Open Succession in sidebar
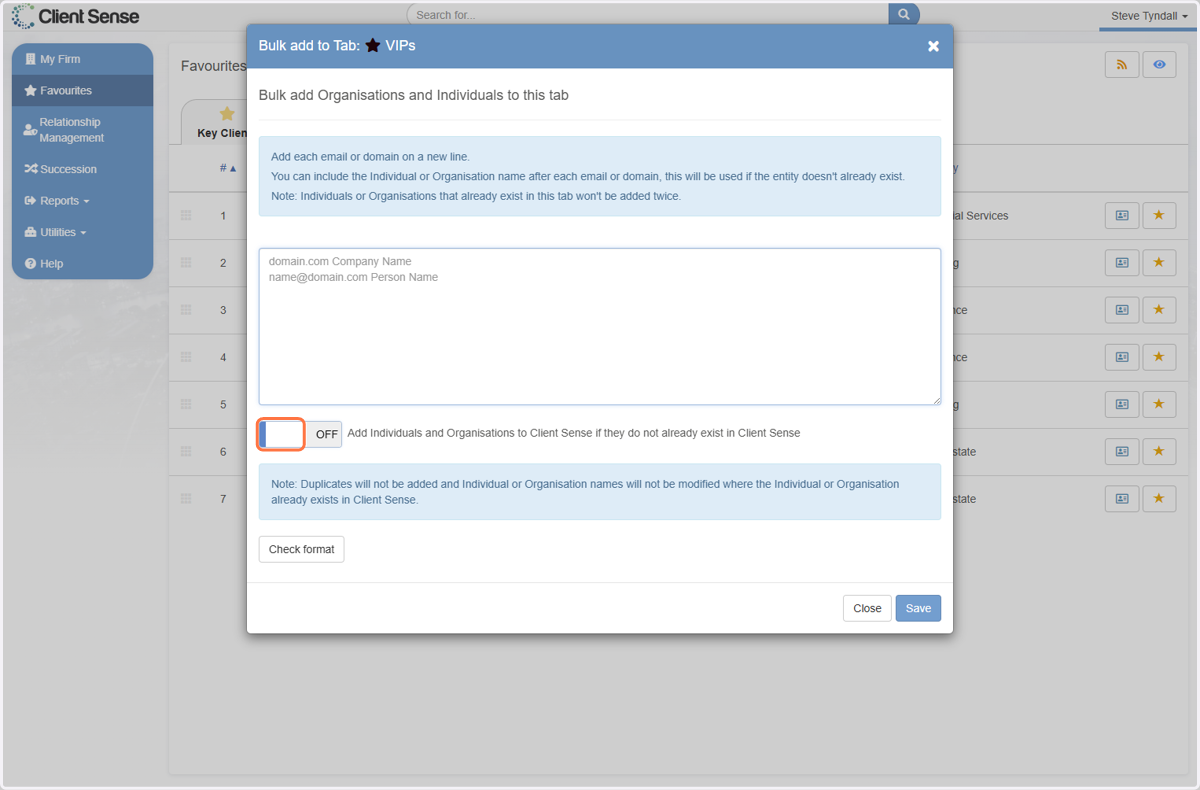Viewport: 1200px width, 790px height. coord(82,169)
